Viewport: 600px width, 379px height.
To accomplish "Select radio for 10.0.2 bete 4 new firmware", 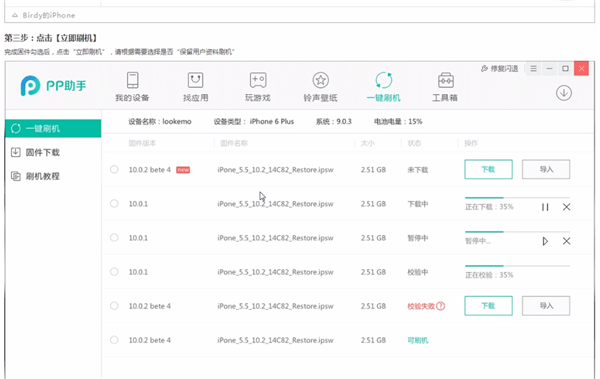I will pyautogui.click(x=114, y=169).
